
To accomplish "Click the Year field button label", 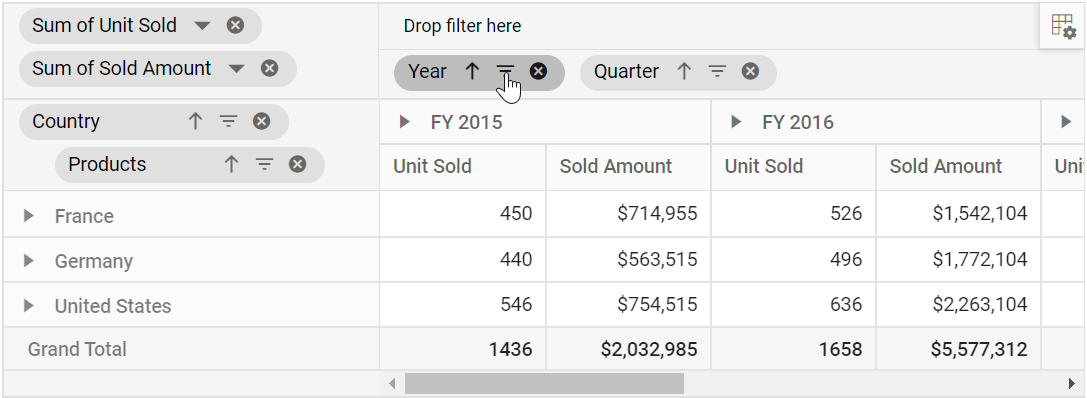I will pyautogui.click(x=428, y=71).
